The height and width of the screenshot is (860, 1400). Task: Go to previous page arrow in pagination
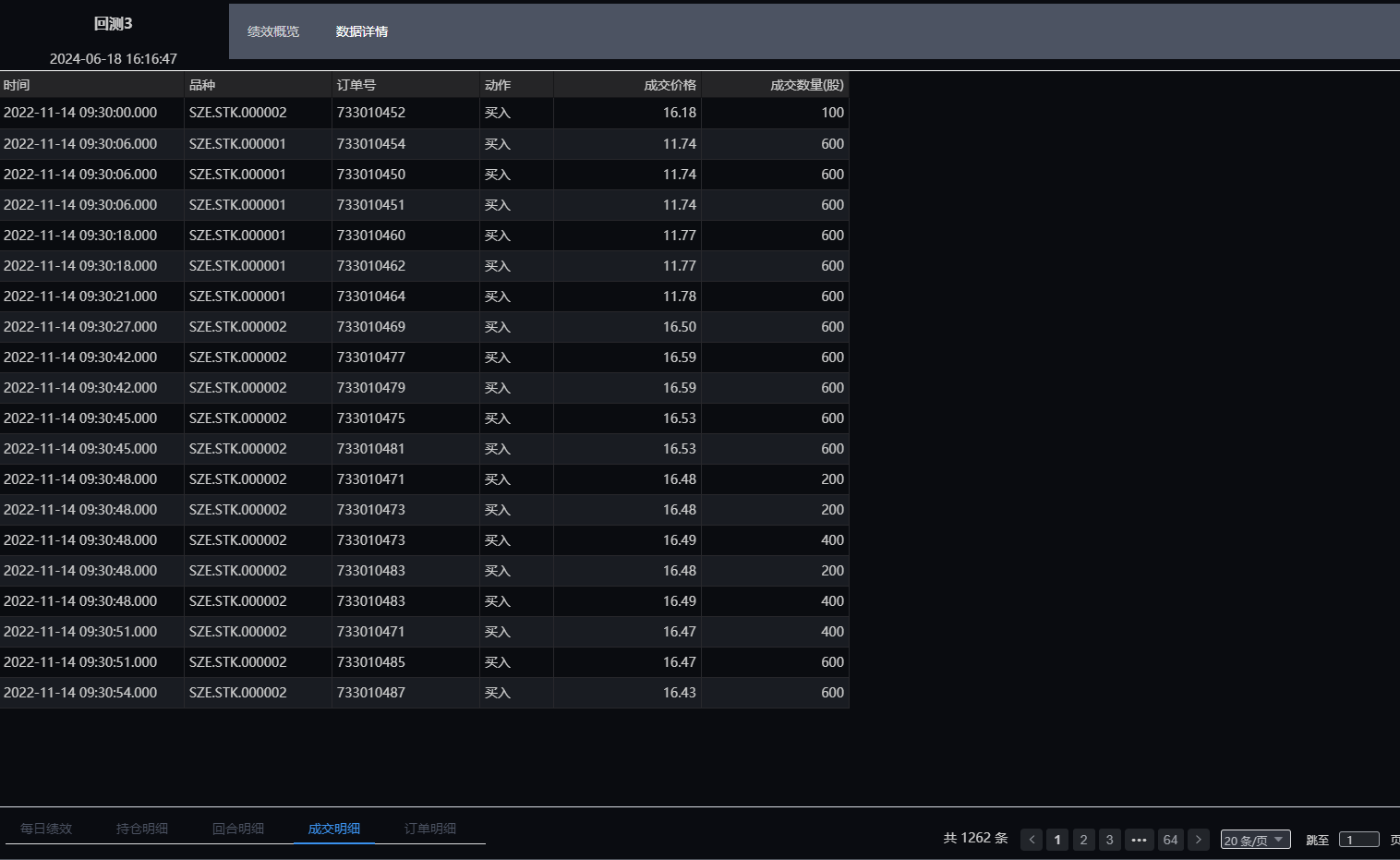(x=1032, y=840)
